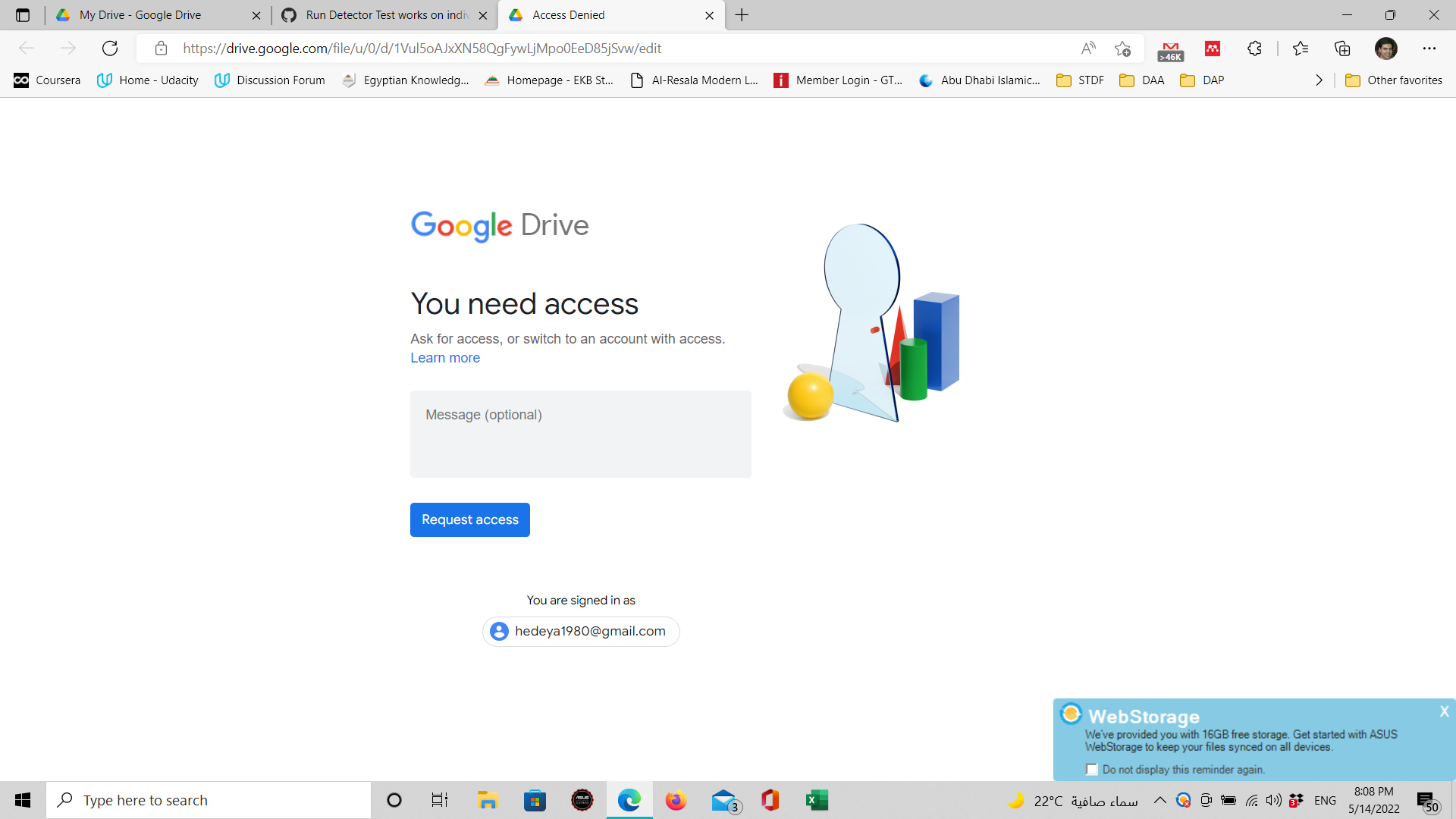Click the Message (optional) text field
This screenshot has height=819, width=1456.
(x=580, y=434)
